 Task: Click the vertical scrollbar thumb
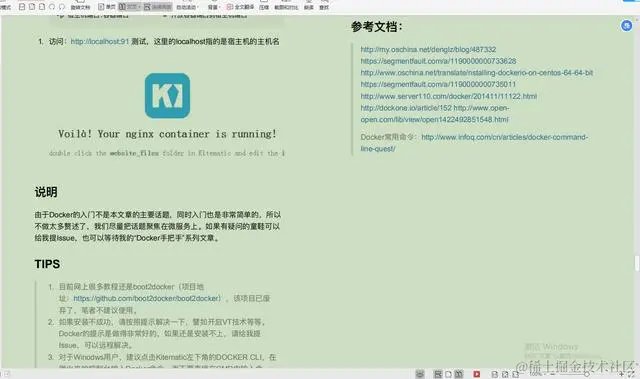pos(636,263)
